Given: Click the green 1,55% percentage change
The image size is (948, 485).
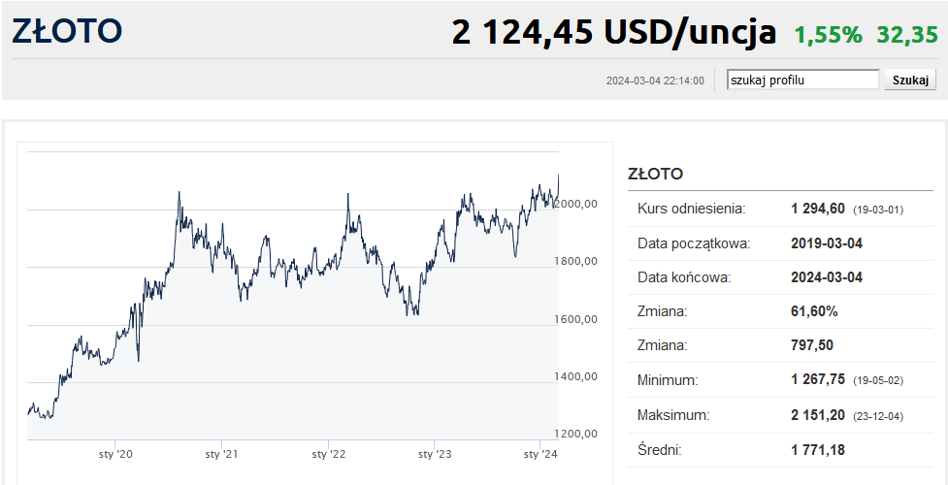Looking at the screenshot, I should coord(828,35).
